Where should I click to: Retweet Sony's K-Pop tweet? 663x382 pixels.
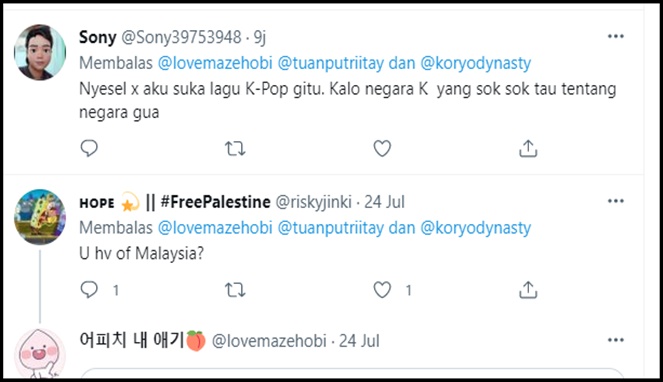(235, 148)
